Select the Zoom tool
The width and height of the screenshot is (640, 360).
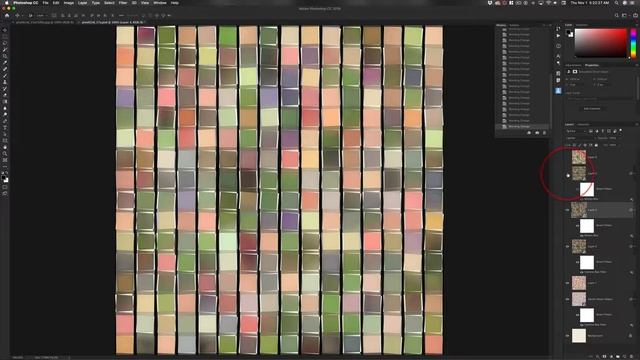click(5, 154)
